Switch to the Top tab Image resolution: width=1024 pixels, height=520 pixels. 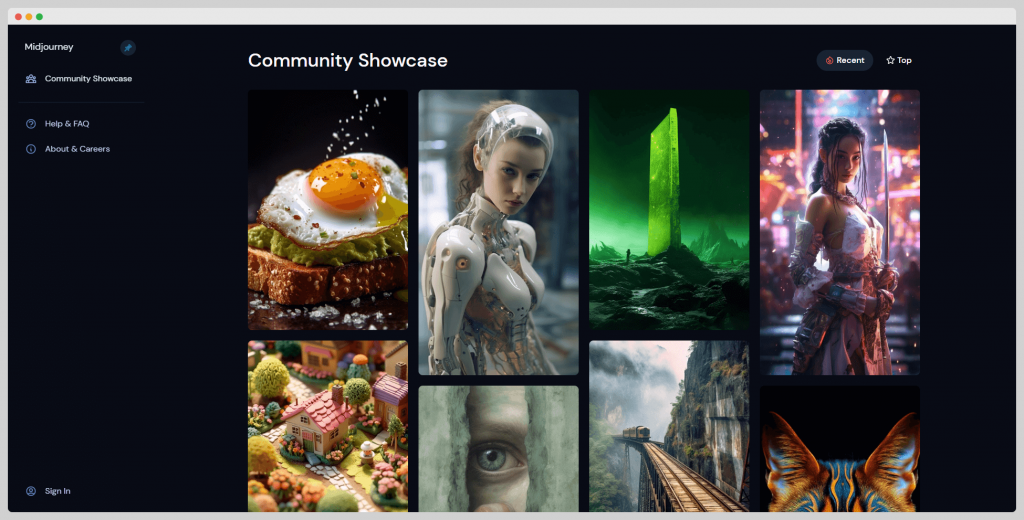pyautogui.click(x=899, y=61)
